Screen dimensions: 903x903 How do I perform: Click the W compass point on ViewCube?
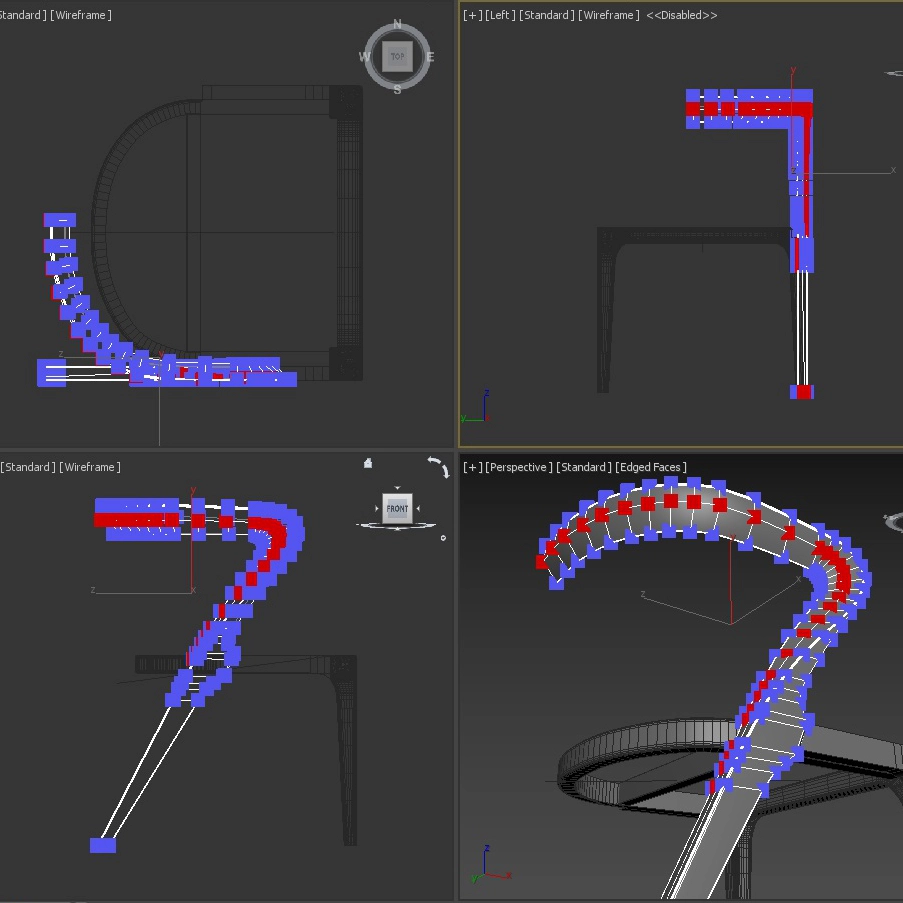pos(365,57)
